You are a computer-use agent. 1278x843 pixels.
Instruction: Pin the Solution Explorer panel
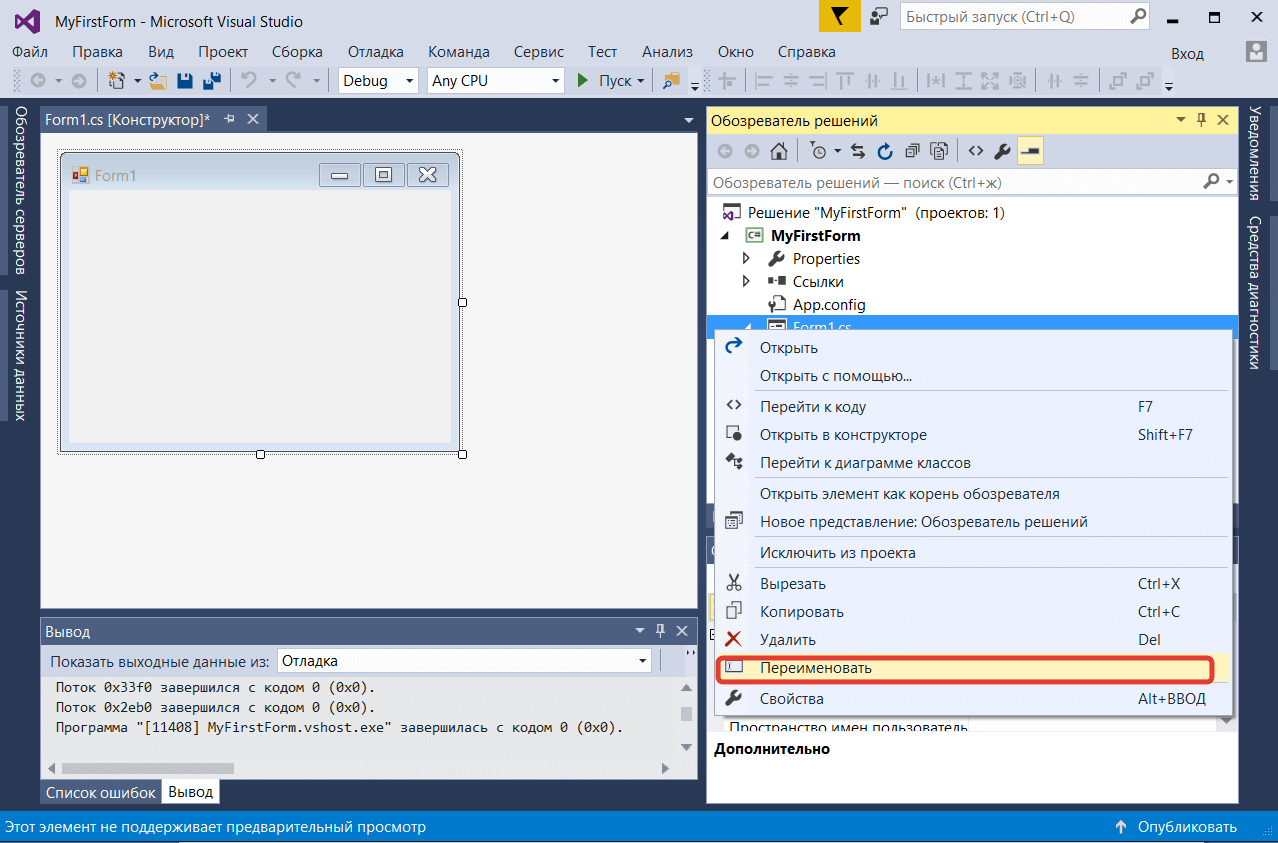click(1201, 120)
